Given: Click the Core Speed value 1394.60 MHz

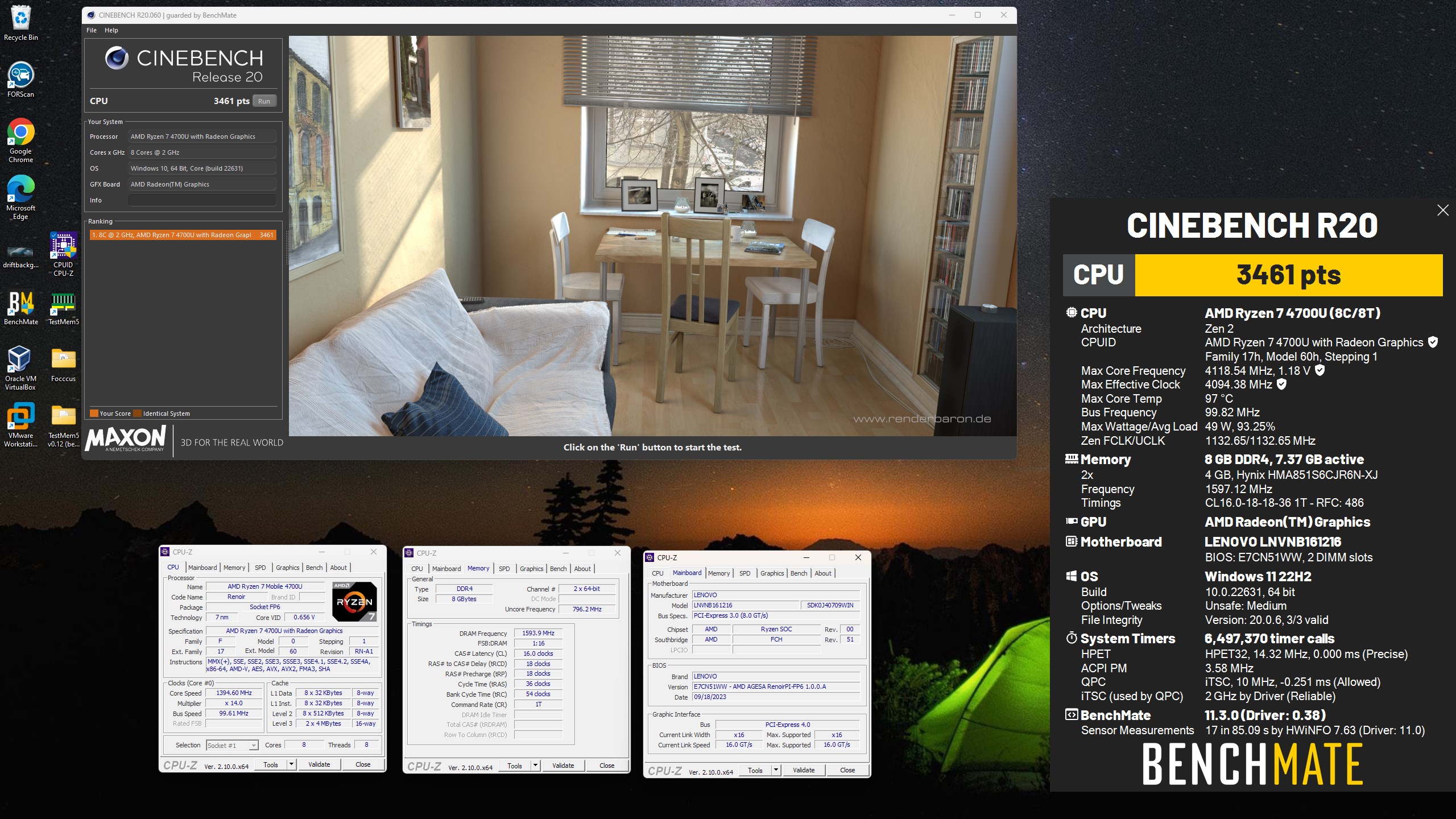Looking at the screenshot, I should pyautogui.click(x=234, y=693).
